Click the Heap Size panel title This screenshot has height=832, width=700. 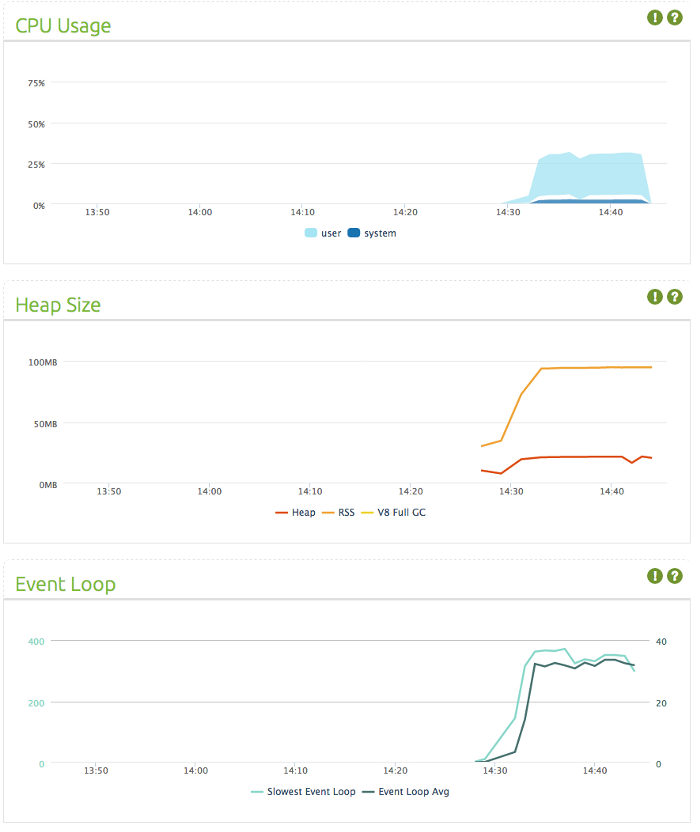(58, 305)
